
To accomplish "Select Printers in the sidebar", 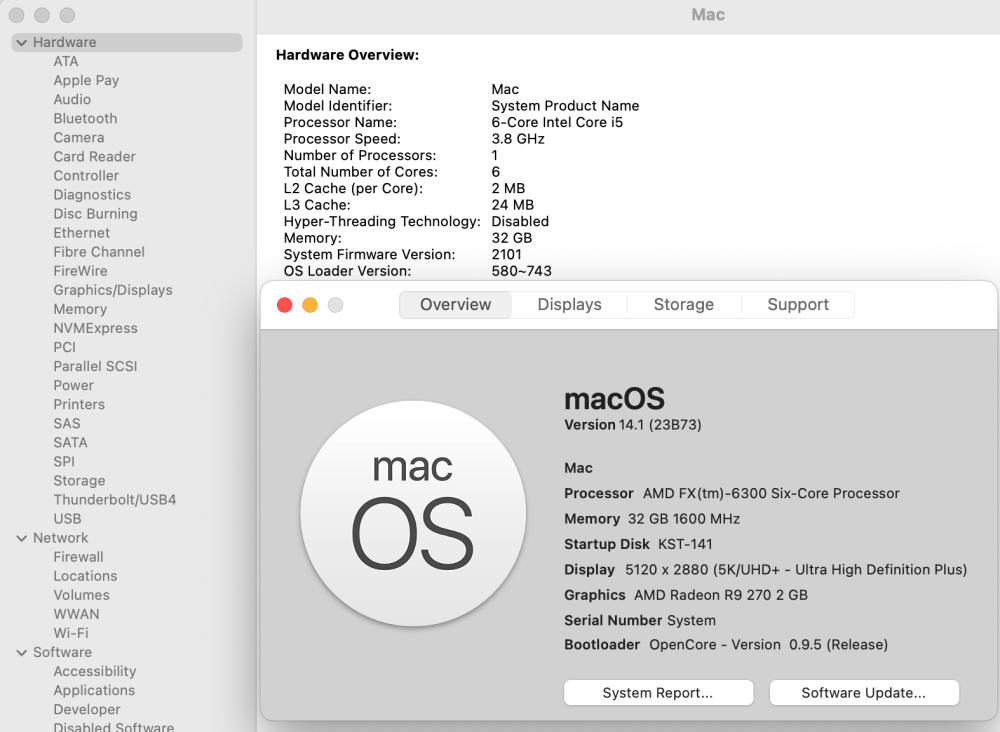I will point(79,405).
